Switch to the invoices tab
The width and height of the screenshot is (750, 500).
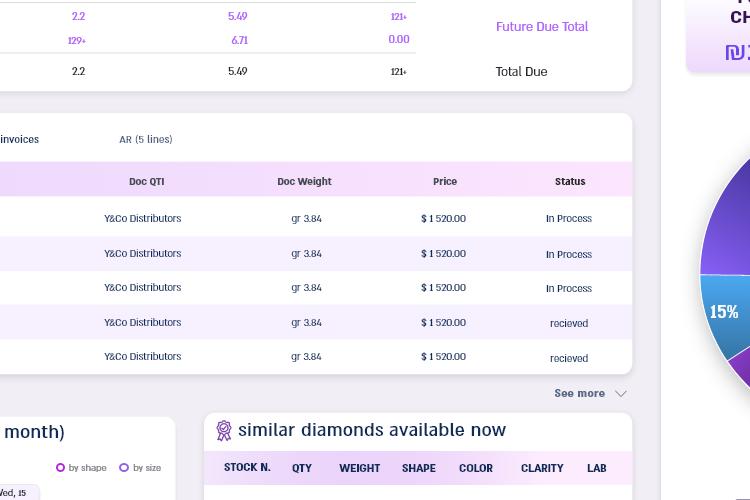click(x=19, y=139)
